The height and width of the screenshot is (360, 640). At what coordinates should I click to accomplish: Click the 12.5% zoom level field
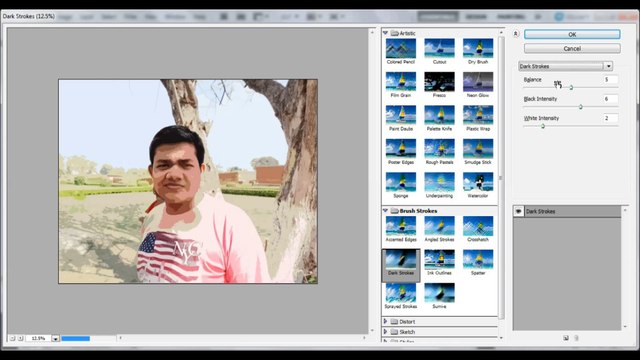pos(38,338)
